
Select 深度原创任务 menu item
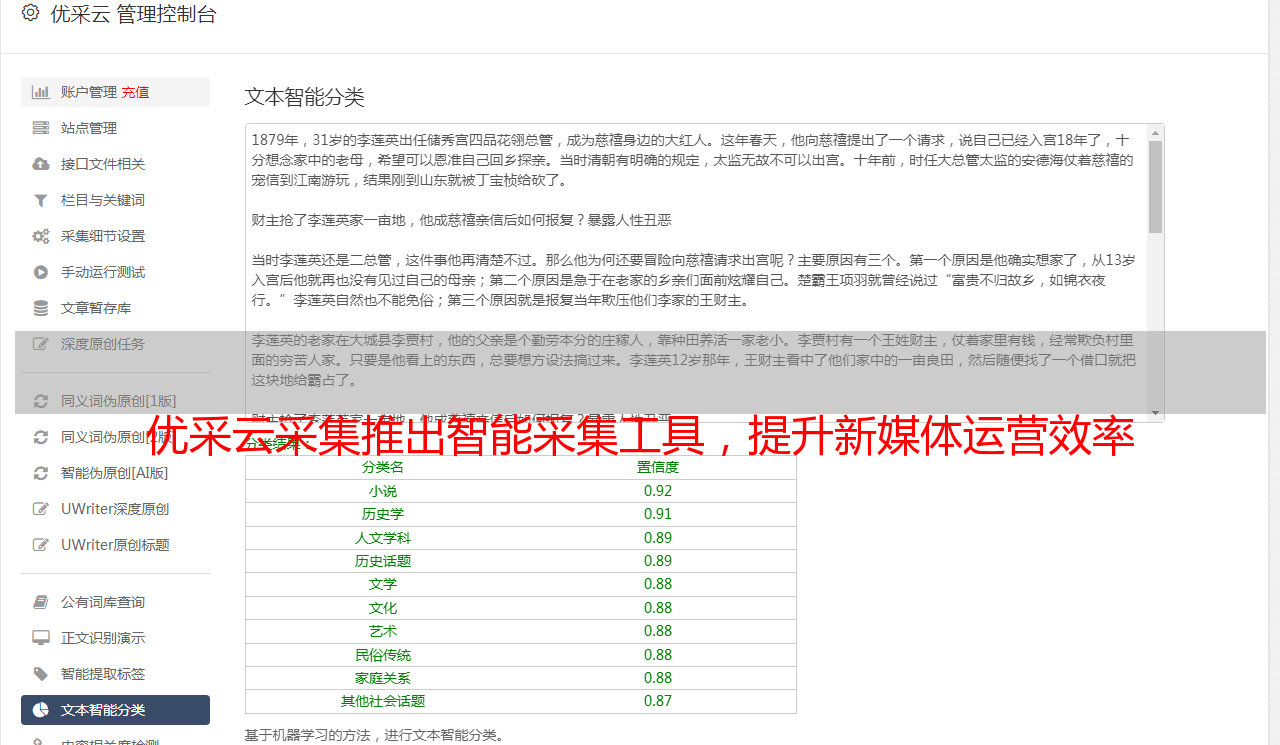(115, 344)
